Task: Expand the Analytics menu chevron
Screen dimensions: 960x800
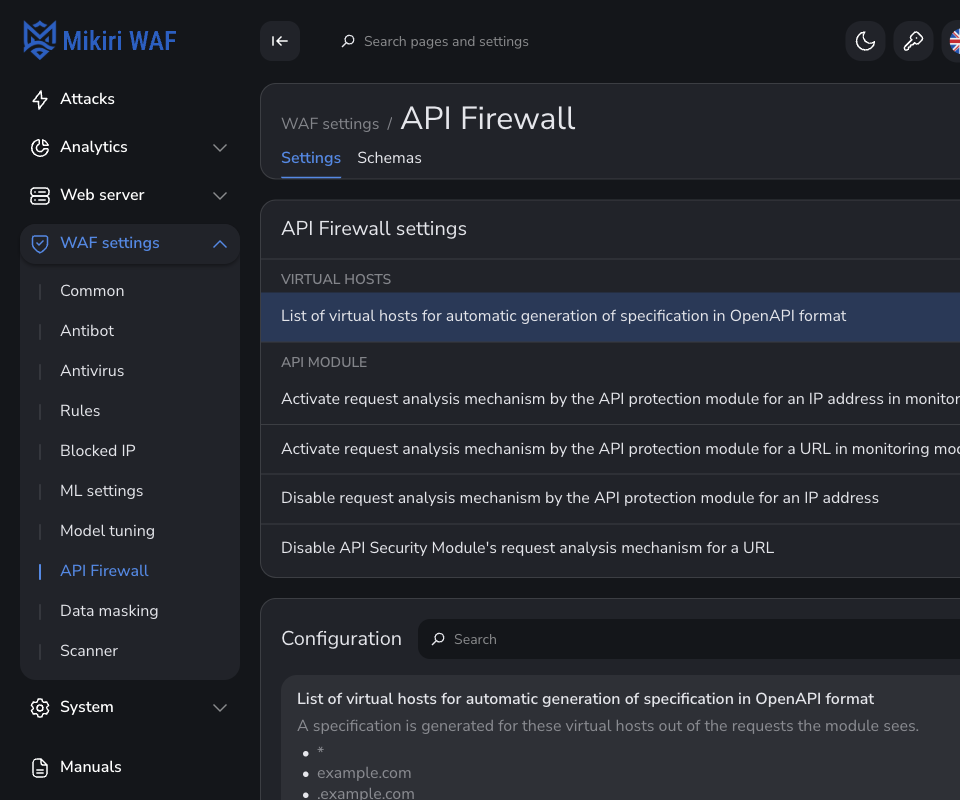Action: click(x=220, y=148)
